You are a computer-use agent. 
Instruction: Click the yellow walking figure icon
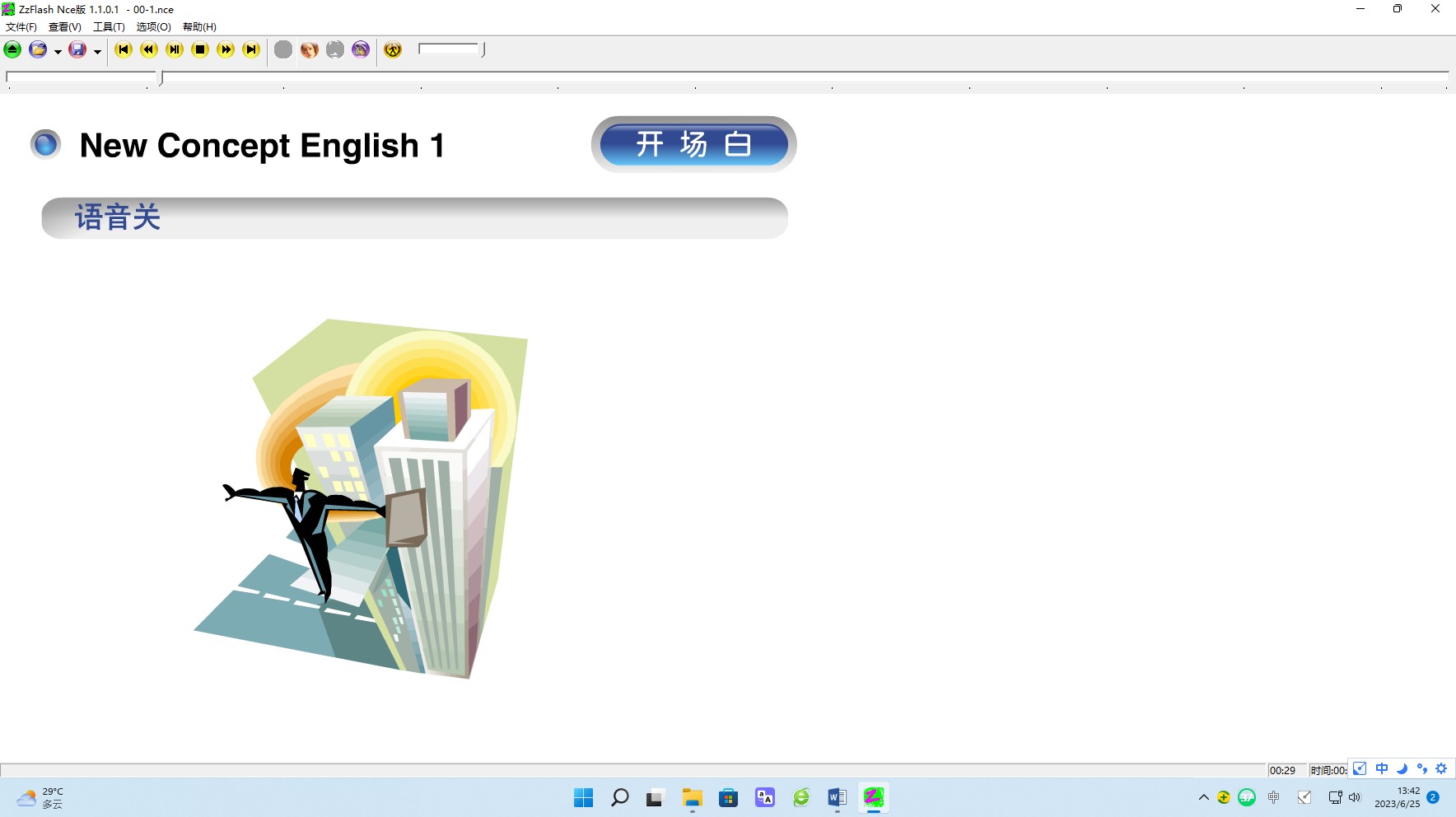(x=393, y=49)
